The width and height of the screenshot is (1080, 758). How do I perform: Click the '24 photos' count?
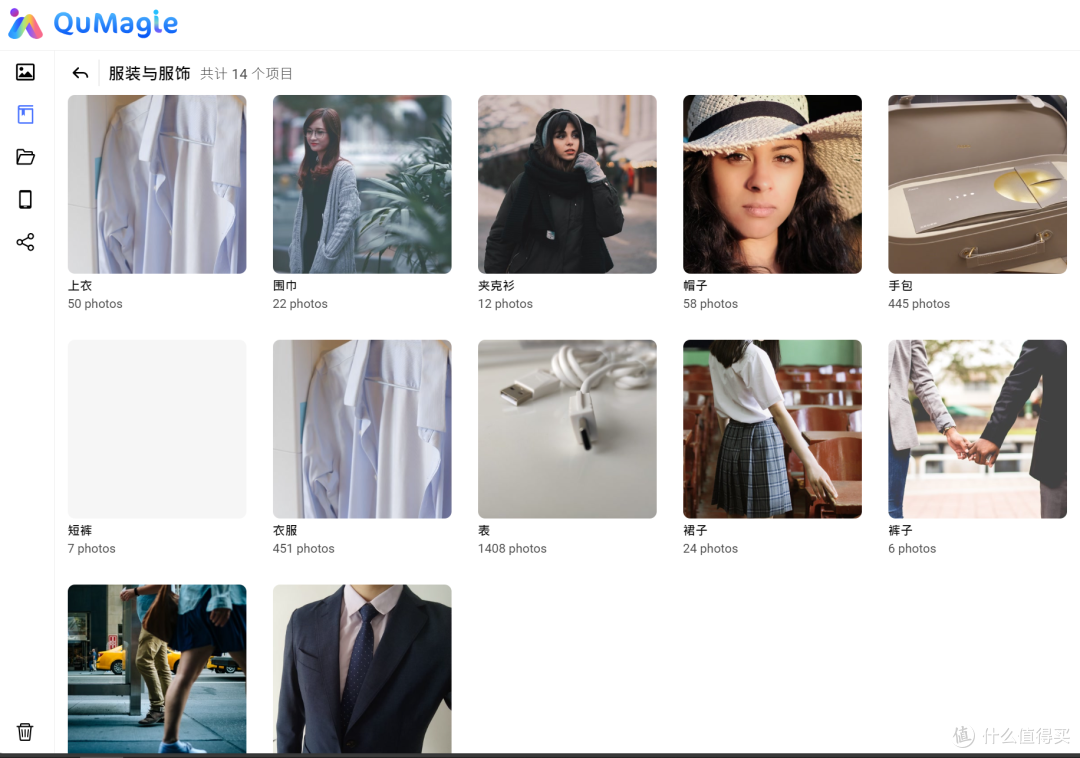click(710, 549)
